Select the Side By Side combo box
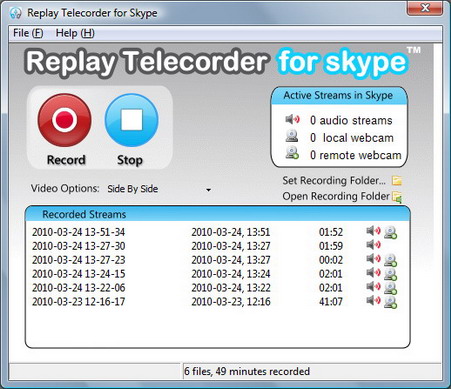This screenshot has height=389, width=451. tap(159, 189)
